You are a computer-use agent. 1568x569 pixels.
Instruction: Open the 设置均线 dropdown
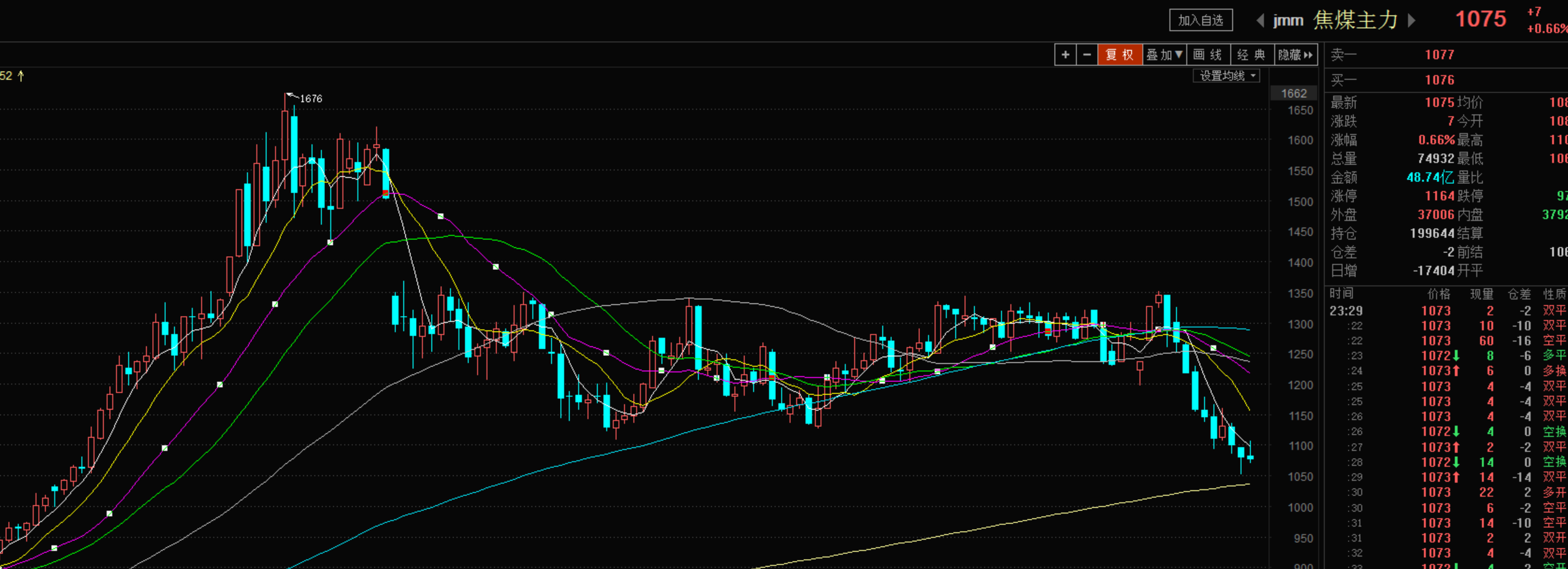click(x=1226, y=76)
